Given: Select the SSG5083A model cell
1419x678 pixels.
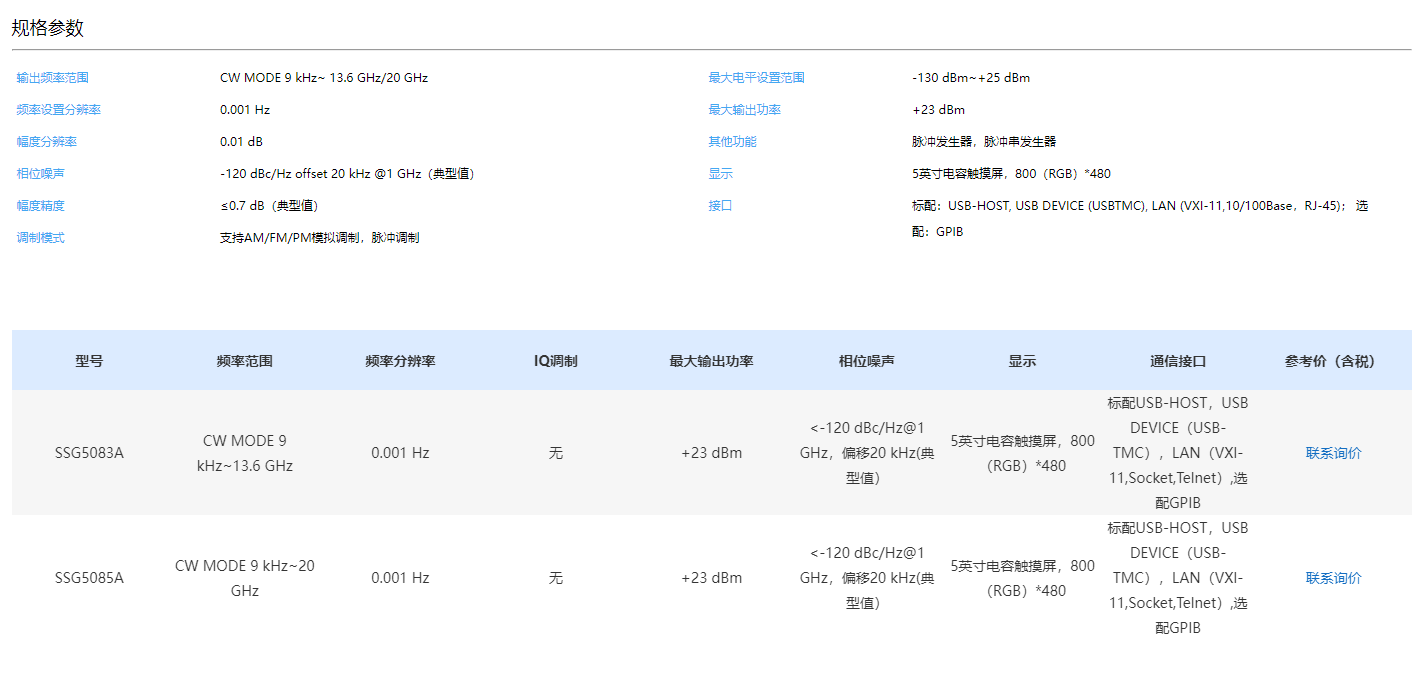Looking at the screenshot, I should 89,453.
